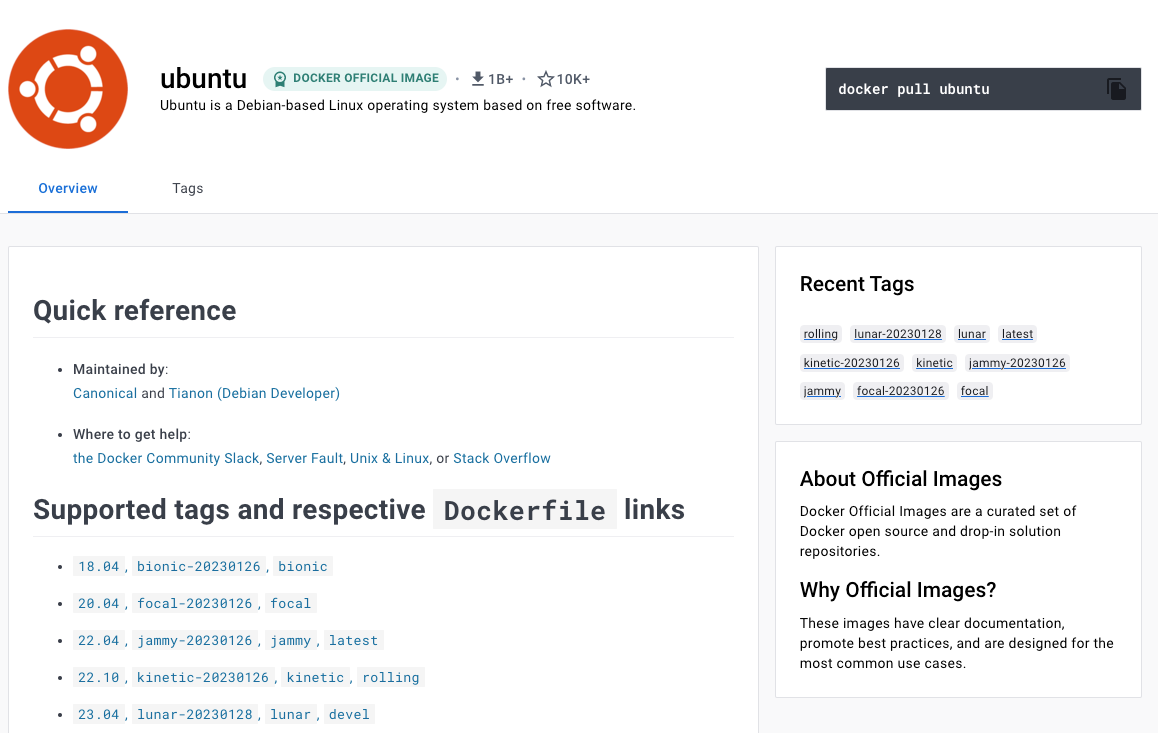Open the jammy-20230126 supported tag link
1158x733 pixels.
point(195,641)
